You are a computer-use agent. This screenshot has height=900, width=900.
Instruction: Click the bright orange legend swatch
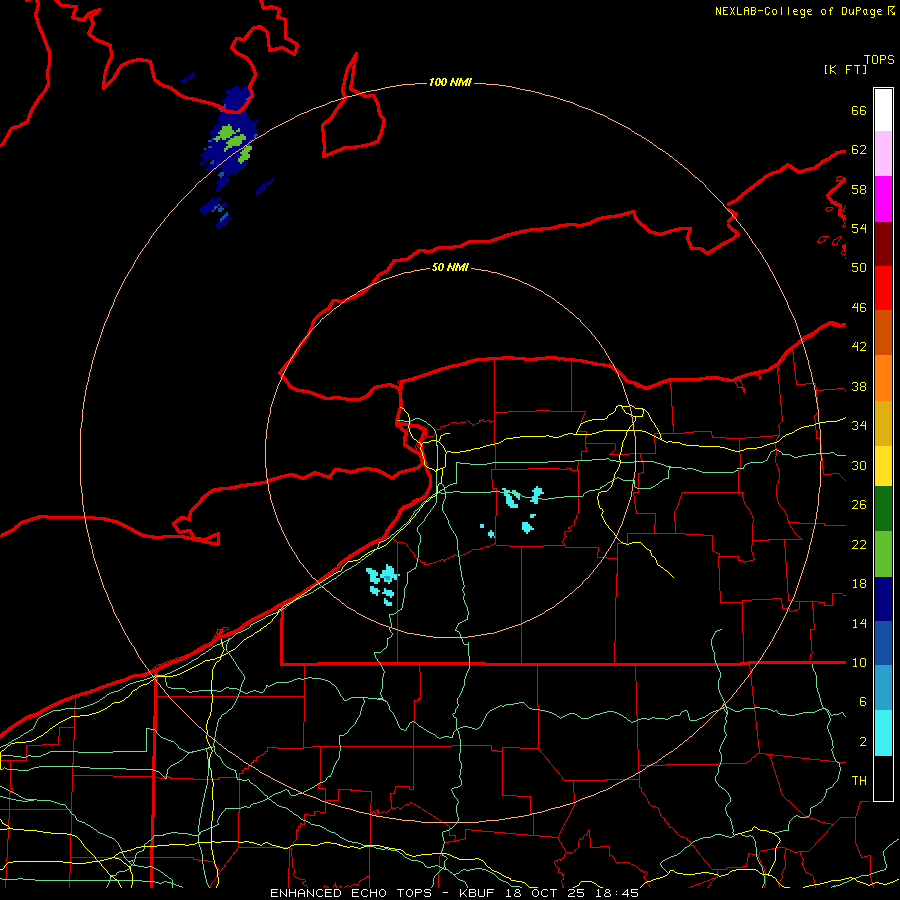[883, 378]
